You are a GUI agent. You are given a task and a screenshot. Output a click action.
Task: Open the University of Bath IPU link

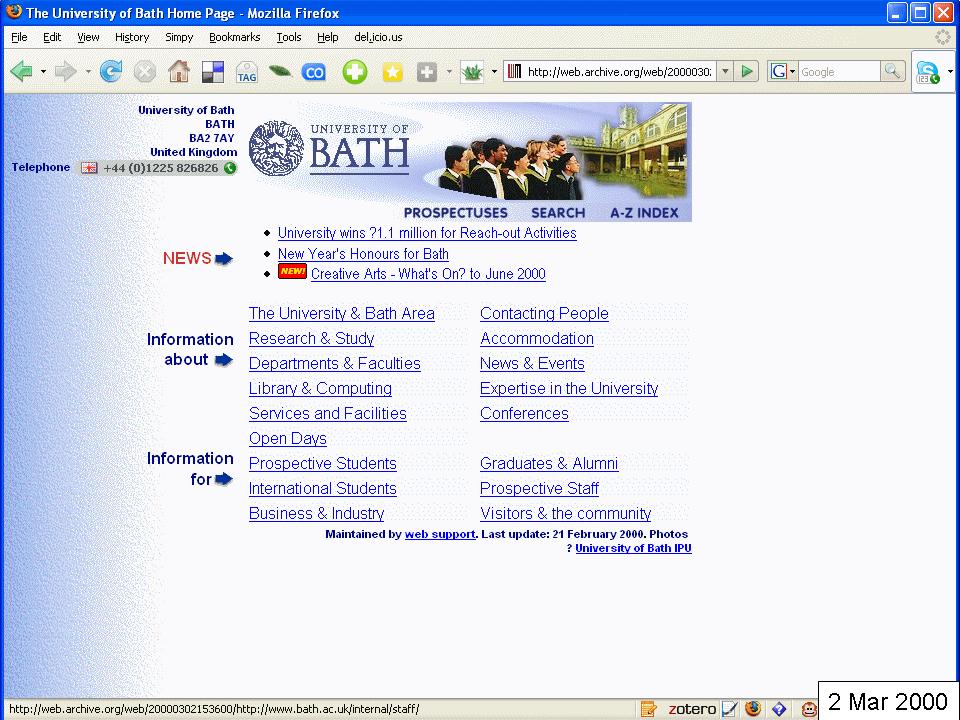(633, 548)
